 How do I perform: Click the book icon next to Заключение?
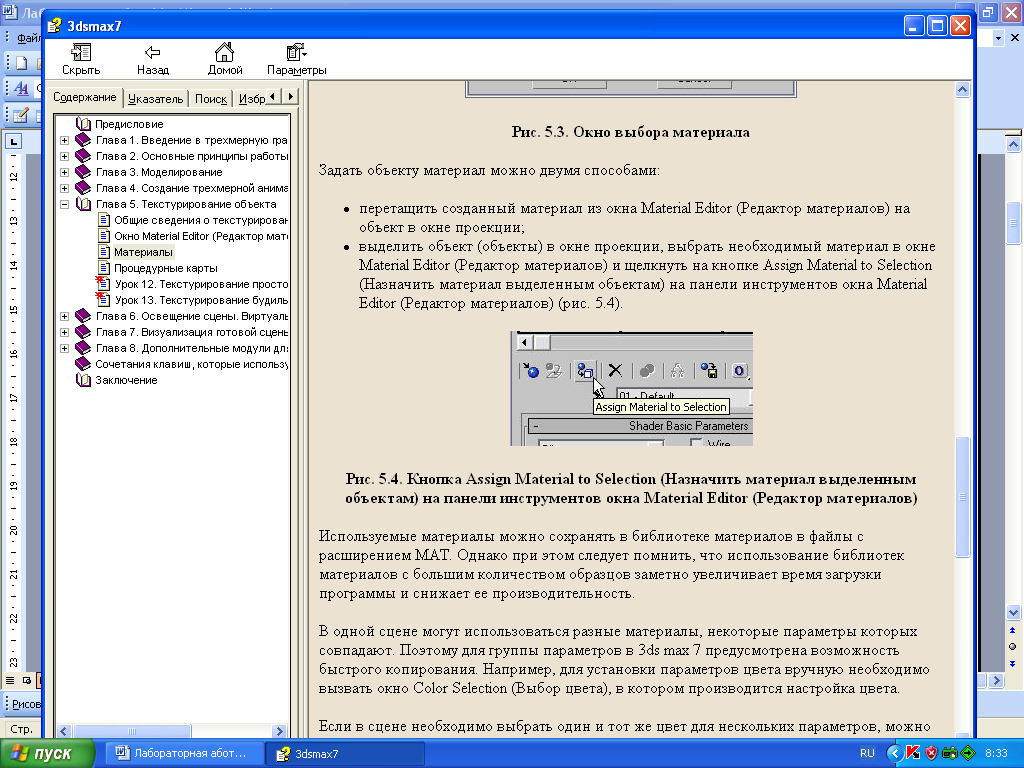coord(83,380)
